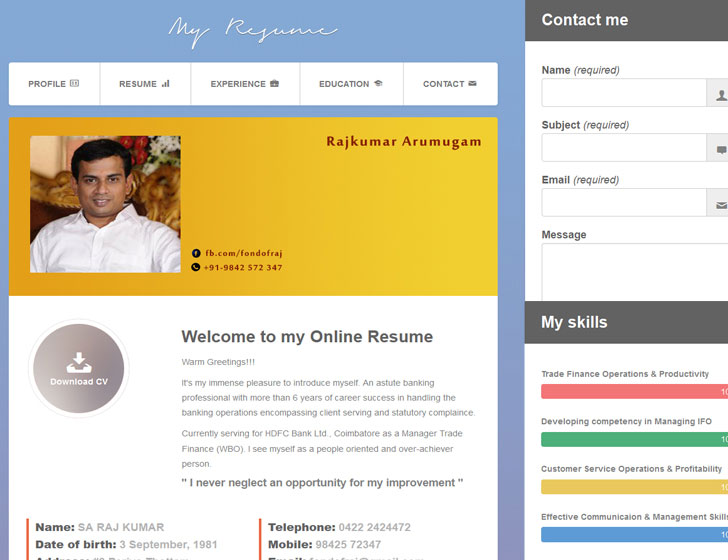Click the Name input field

click(x=623, y=93)
